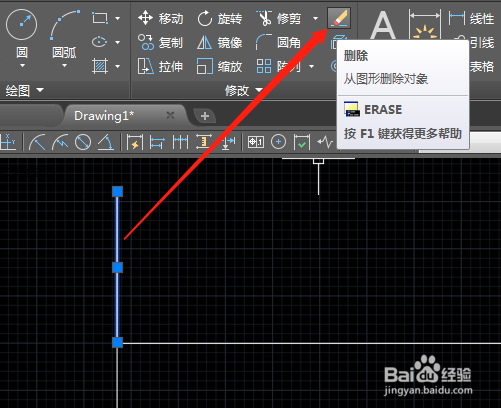
Task: Expand the Modify (修改) panel
Action: tap(244, 90)
